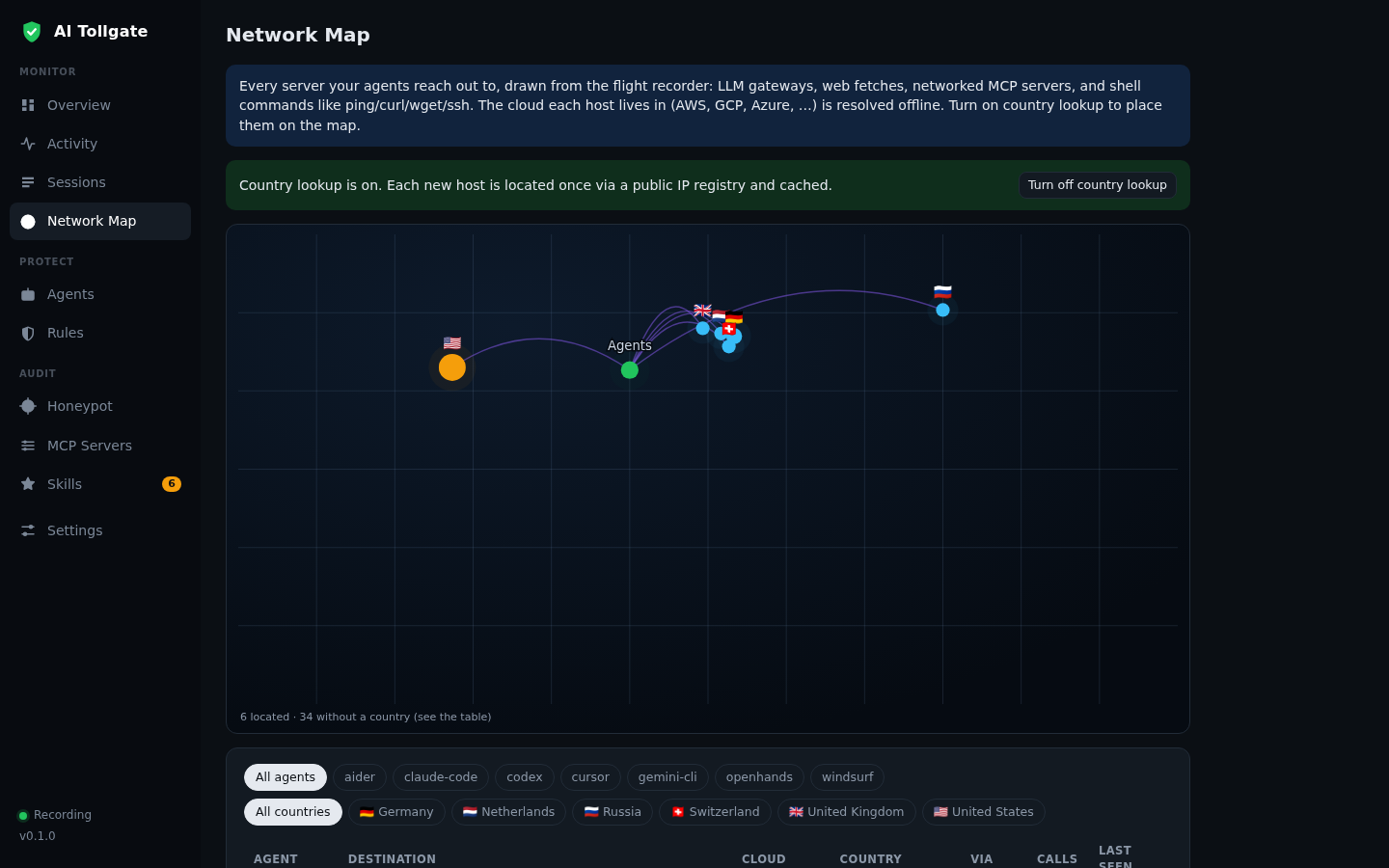This screenshot has width=1389, height=868.
Task: Turn off country lookup
Action: [x=1098, y=185]
